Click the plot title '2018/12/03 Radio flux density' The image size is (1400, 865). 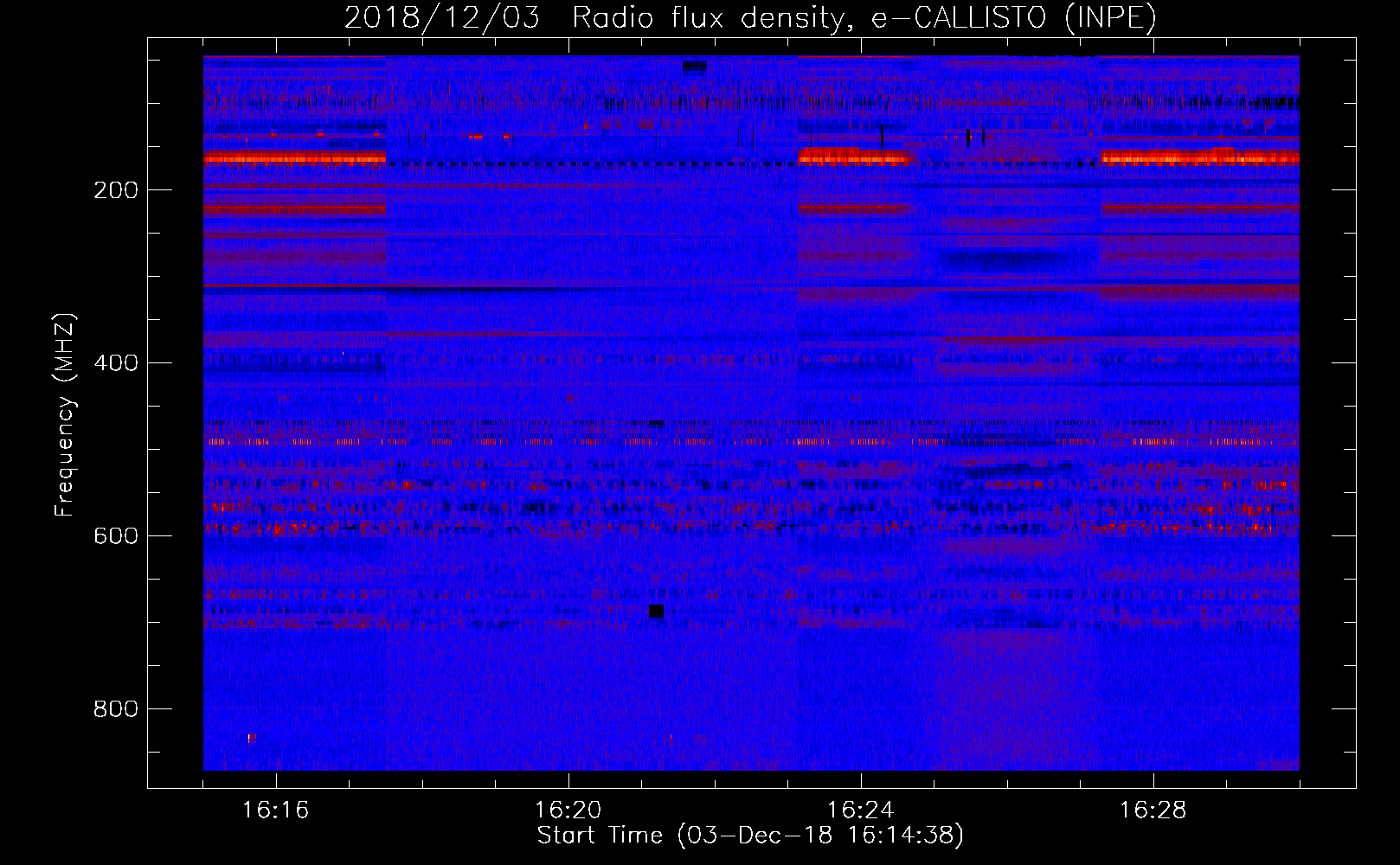pos(750,18)
